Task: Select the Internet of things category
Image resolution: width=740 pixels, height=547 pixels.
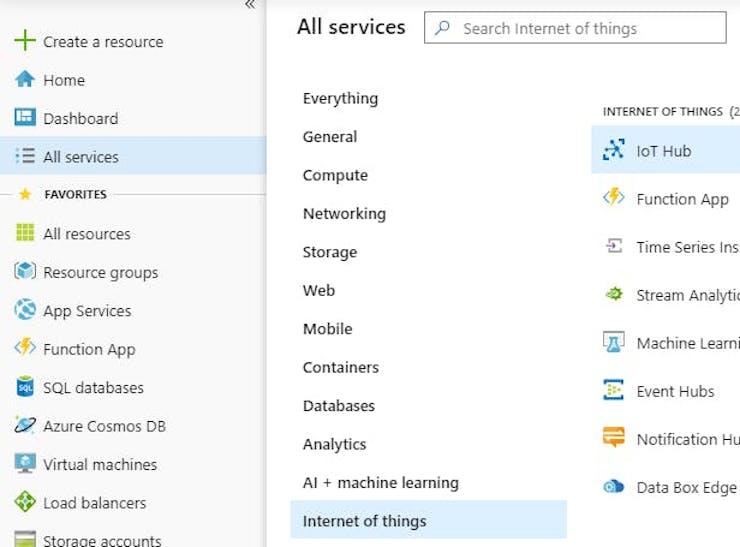Action: click(429, 519)
